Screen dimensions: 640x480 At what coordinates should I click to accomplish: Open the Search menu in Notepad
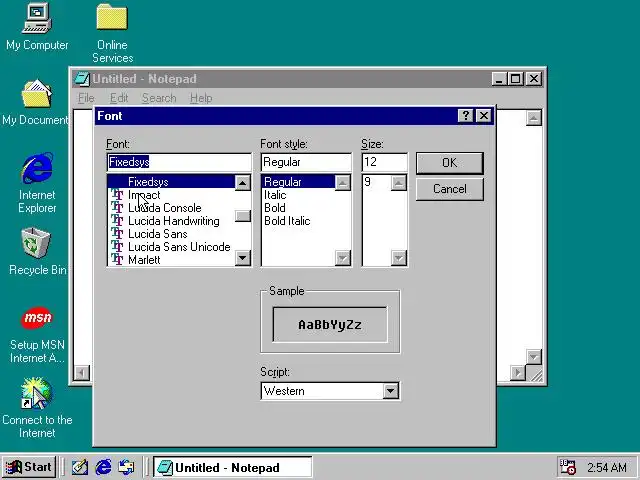[x=159, y=98]
